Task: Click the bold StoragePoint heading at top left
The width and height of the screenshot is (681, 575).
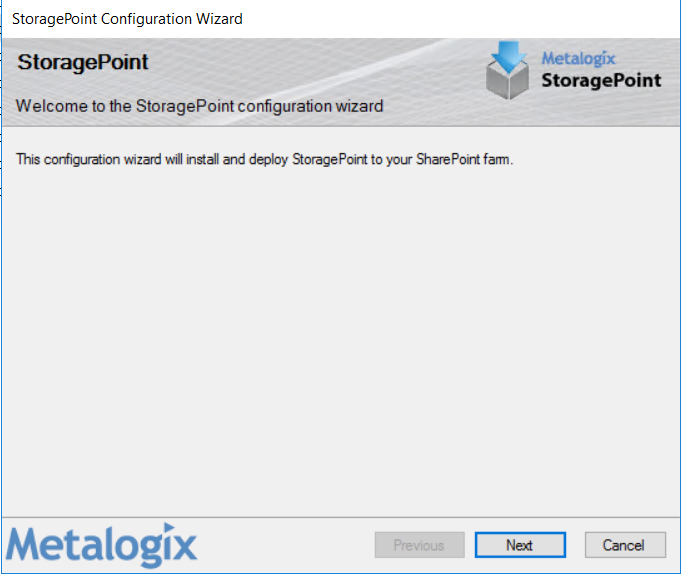Action: tap(83, 62)
